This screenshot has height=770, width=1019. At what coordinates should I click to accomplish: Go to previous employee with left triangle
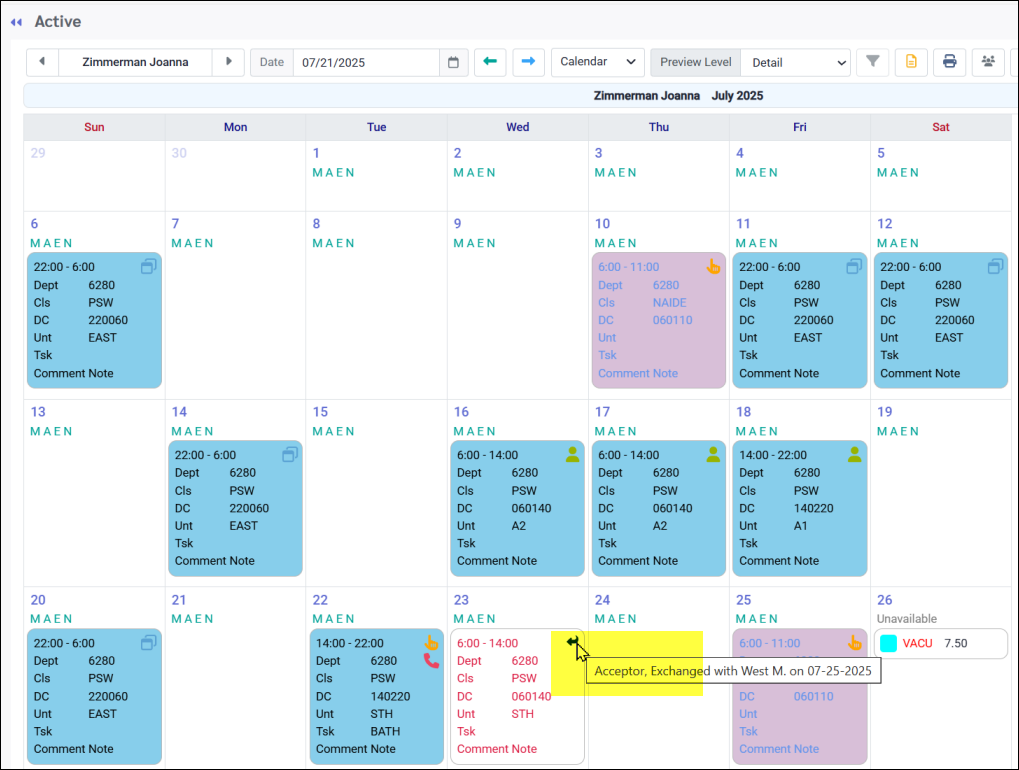(42, 62)
